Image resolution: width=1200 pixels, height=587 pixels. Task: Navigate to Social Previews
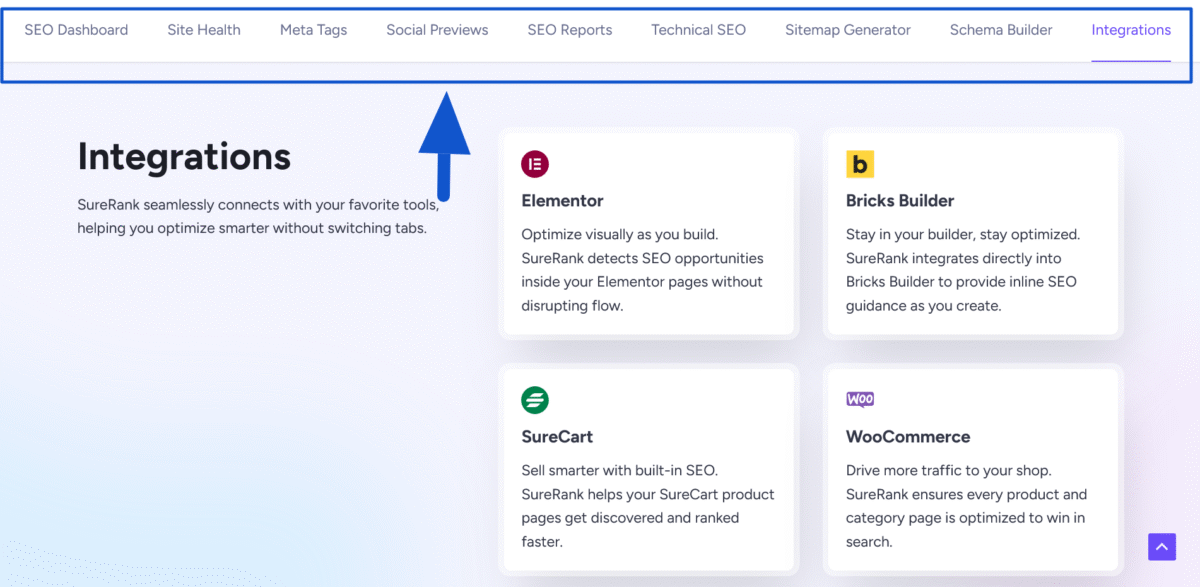click(x=437, y=30)
